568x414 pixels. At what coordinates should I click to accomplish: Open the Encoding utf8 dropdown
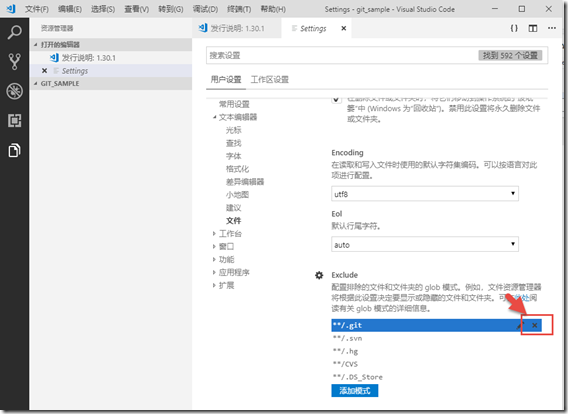(425, 194)
